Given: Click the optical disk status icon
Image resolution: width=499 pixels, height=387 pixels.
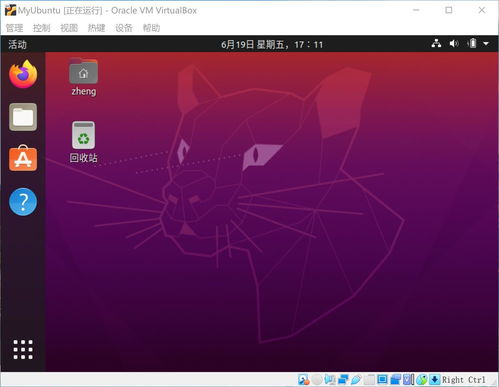Looking at the screenshot, I should click(317, 380).
